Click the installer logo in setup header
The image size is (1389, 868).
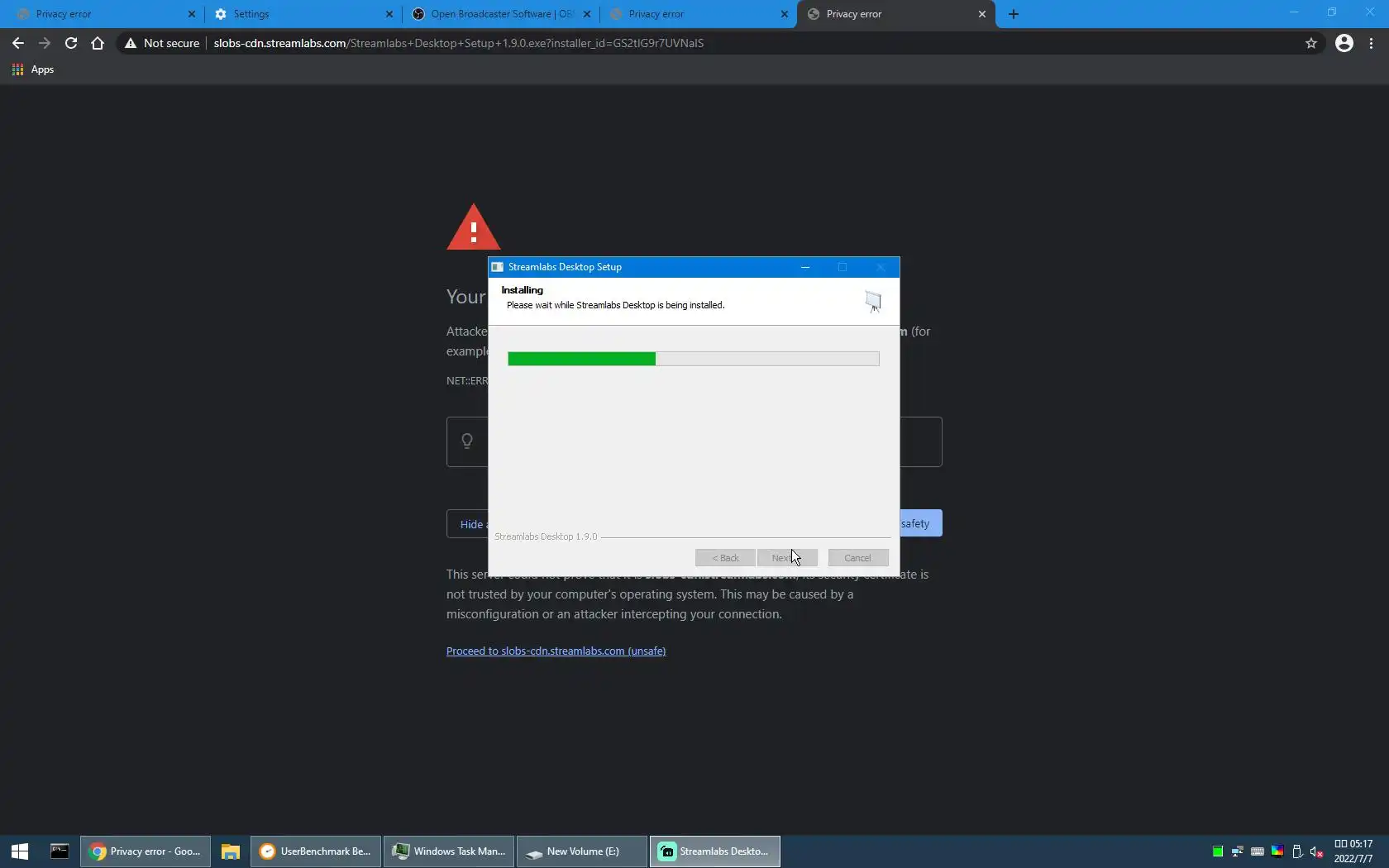873,301
